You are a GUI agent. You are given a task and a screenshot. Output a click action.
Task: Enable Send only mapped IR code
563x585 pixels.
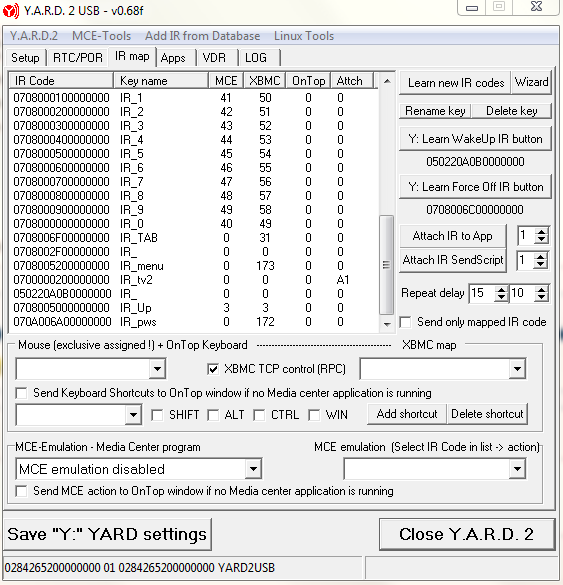406,322
